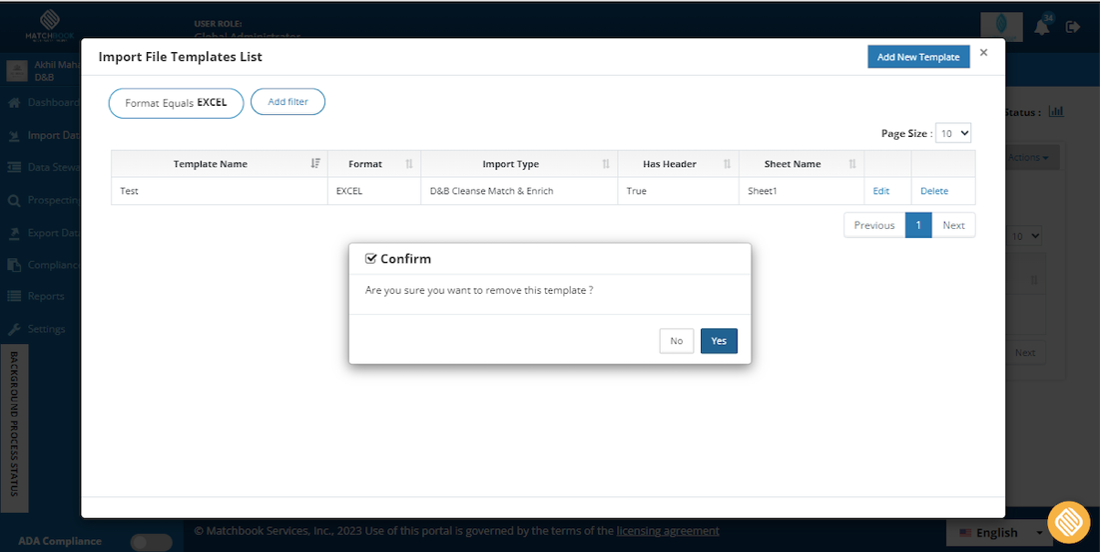Toggle the ADA Compliance switch
The width and height of the screenshot is (1100, 556).
[x=151, y=541]
